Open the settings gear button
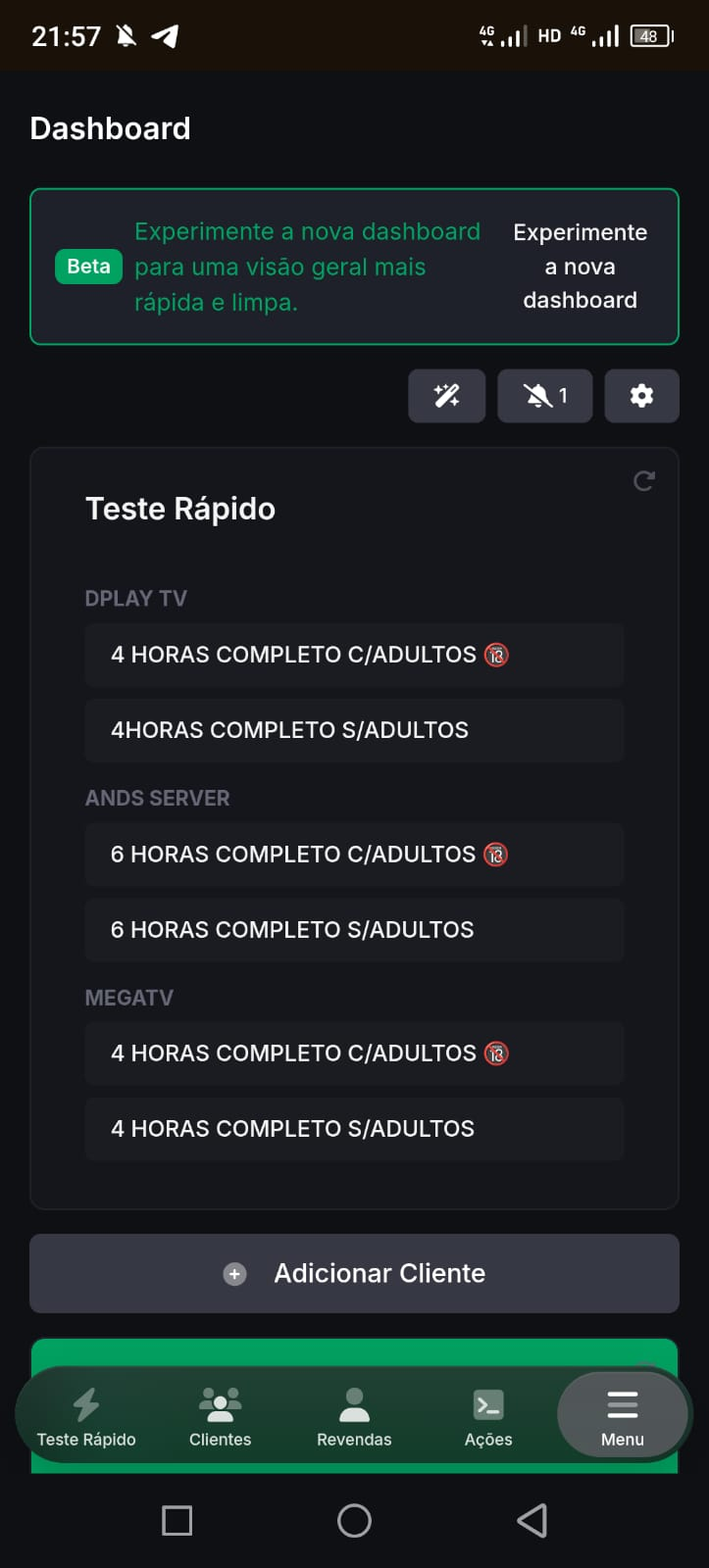 point(641,396)
